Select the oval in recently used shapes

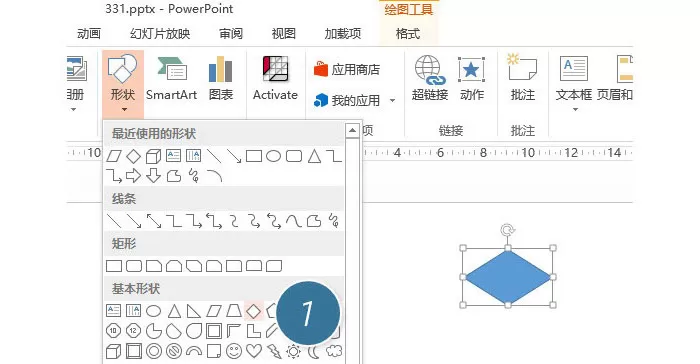pyautogui.click(x=273, y=156)
